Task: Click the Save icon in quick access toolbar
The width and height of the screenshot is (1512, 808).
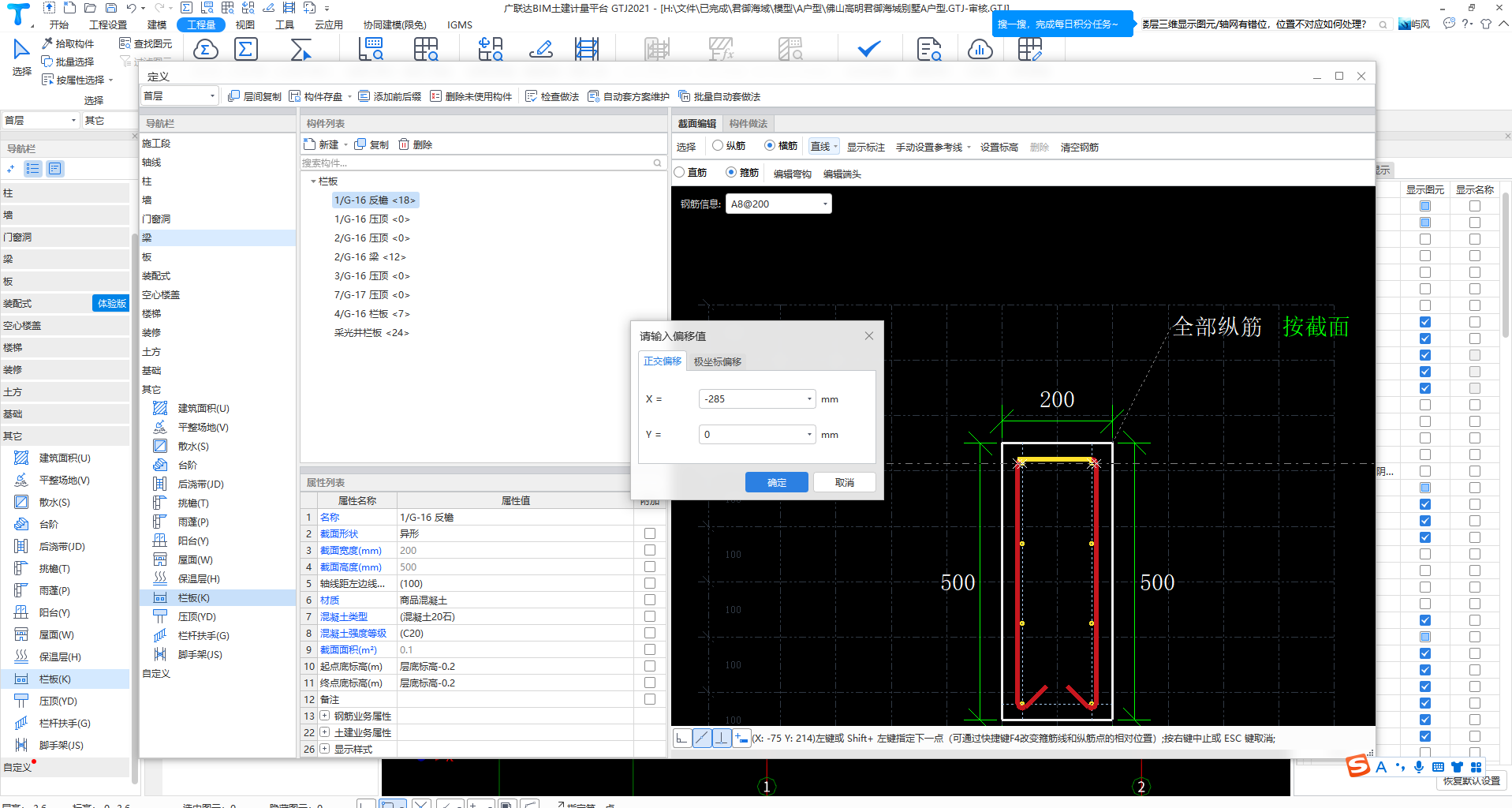Action: coord(111,8)
